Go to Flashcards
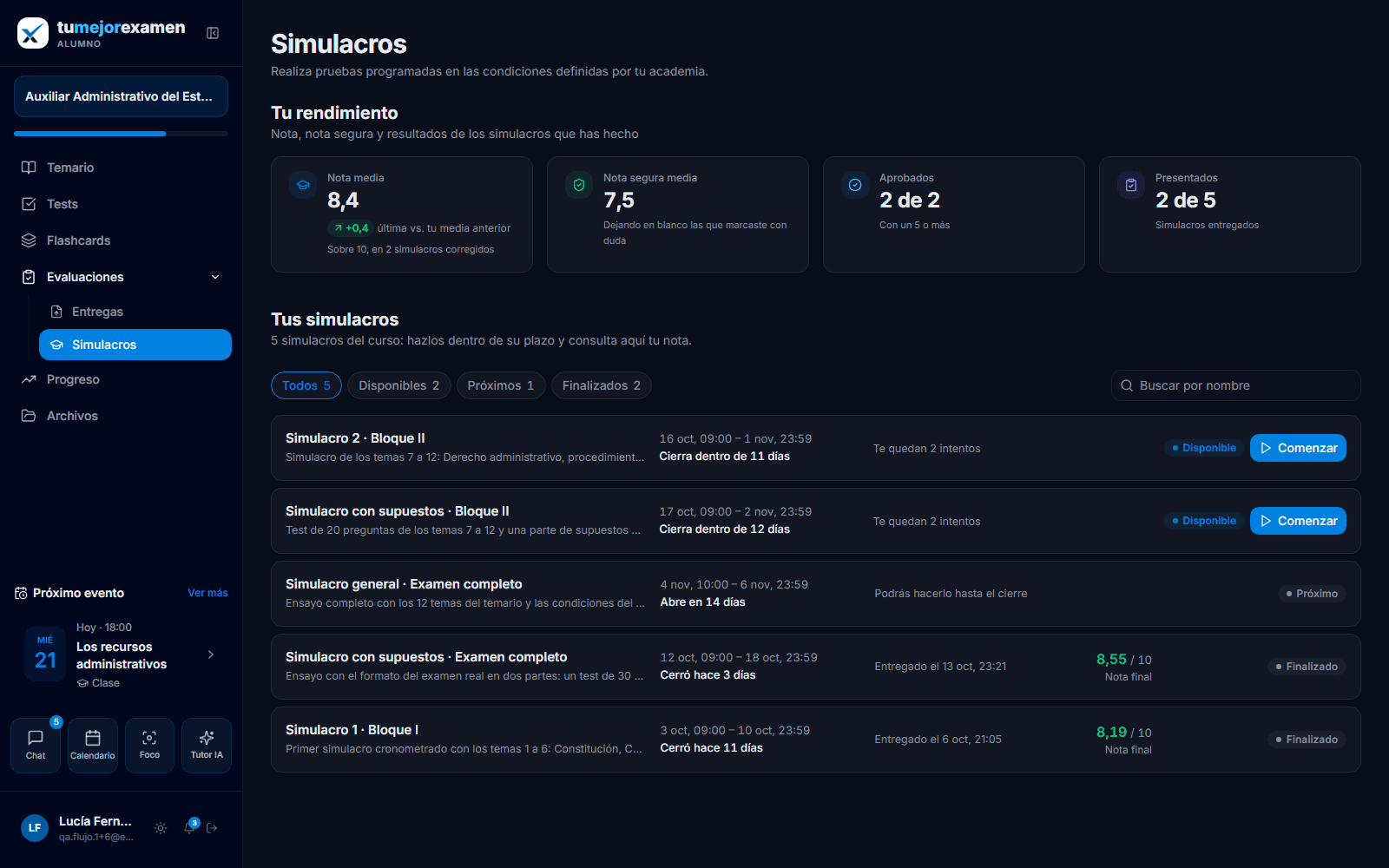 (121, 240)
